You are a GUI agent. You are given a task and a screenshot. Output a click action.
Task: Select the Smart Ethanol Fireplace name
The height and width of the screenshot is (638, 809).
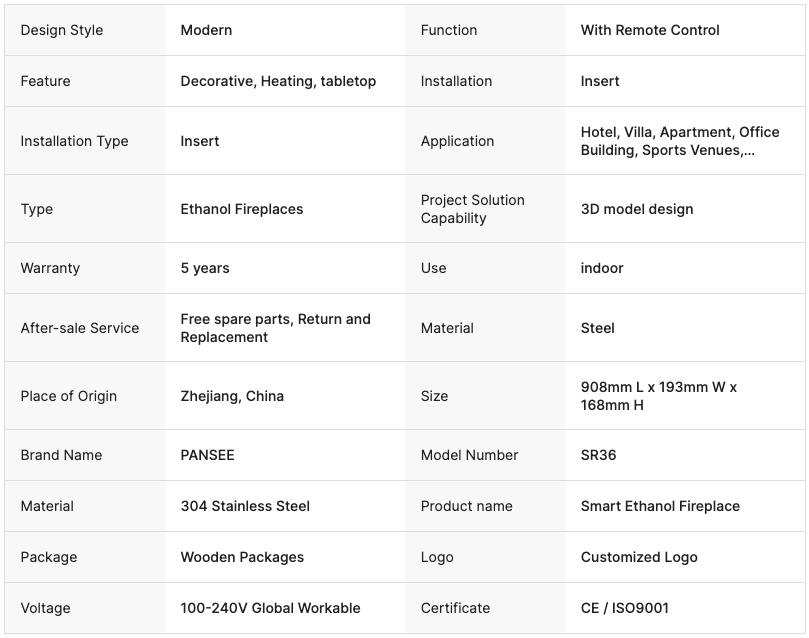660,506
